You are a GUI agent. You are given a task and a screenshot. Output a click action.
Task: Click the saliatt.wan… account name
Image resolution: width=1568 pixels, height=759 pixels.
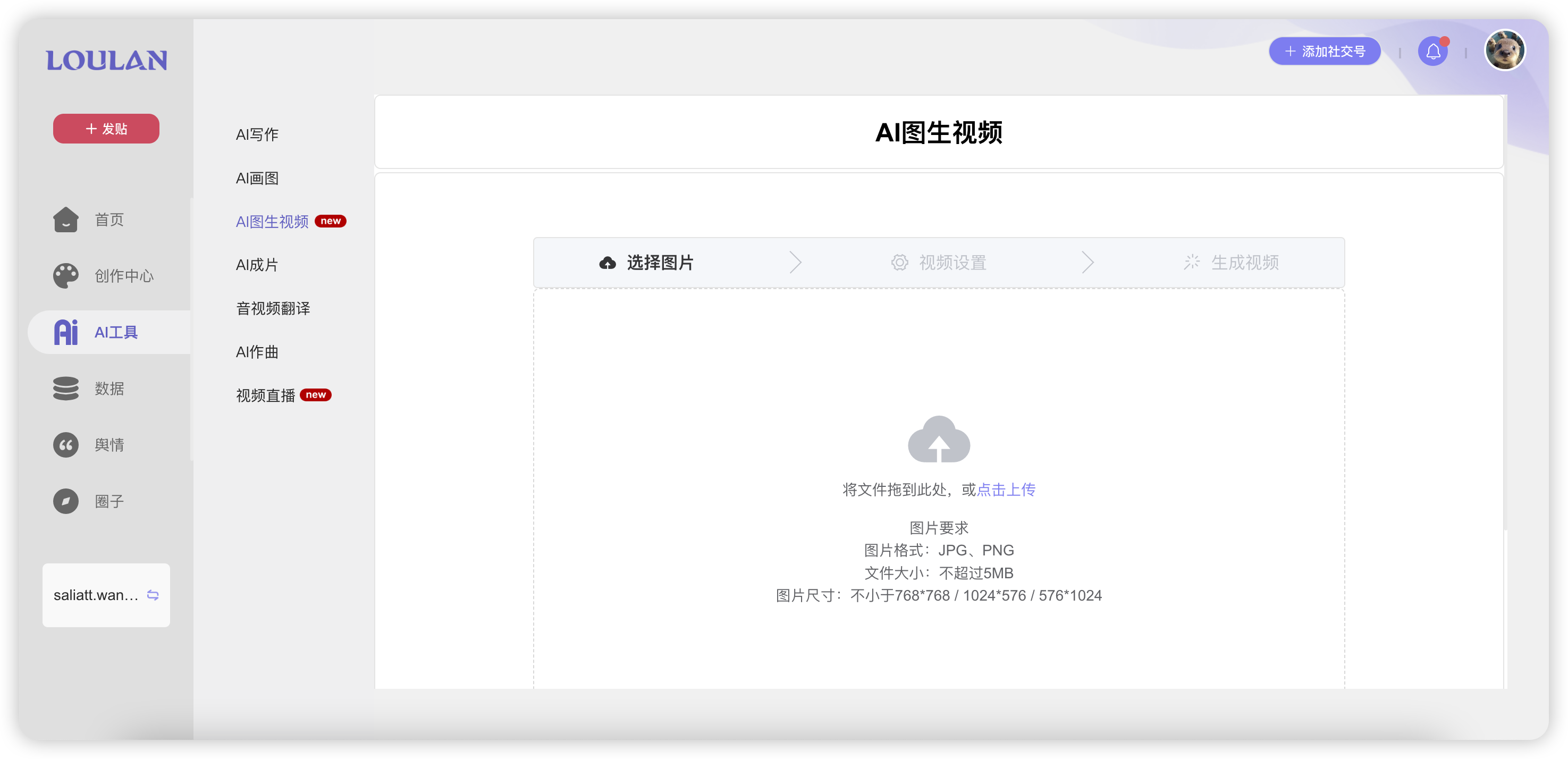coord(96,595)
